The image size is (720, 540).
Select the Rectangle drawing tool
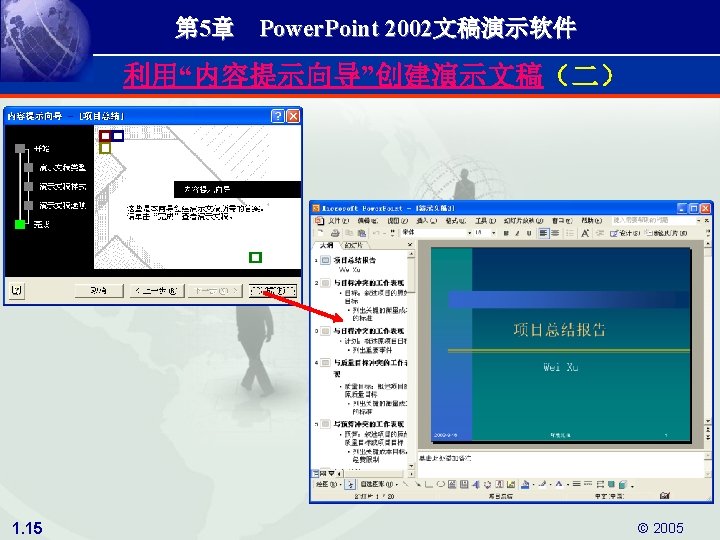(429, 484)
